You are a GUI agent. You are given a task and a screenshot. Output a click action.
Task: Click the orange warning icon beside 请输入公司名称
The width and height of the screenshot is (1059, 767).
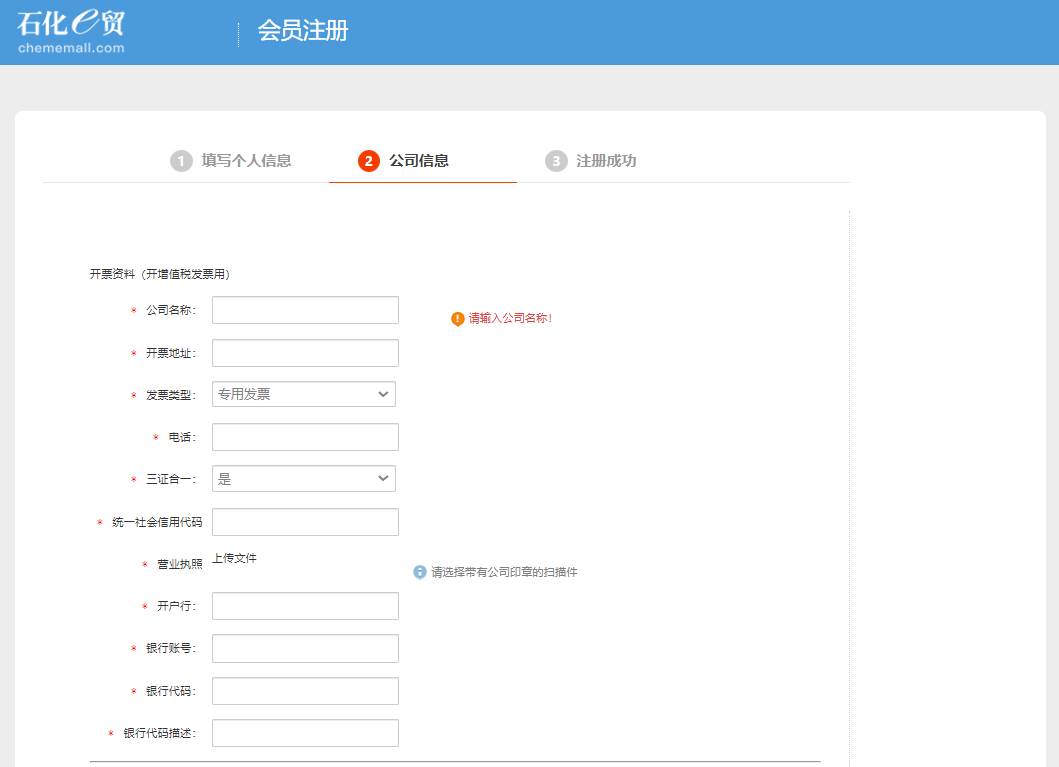[458, 319]
